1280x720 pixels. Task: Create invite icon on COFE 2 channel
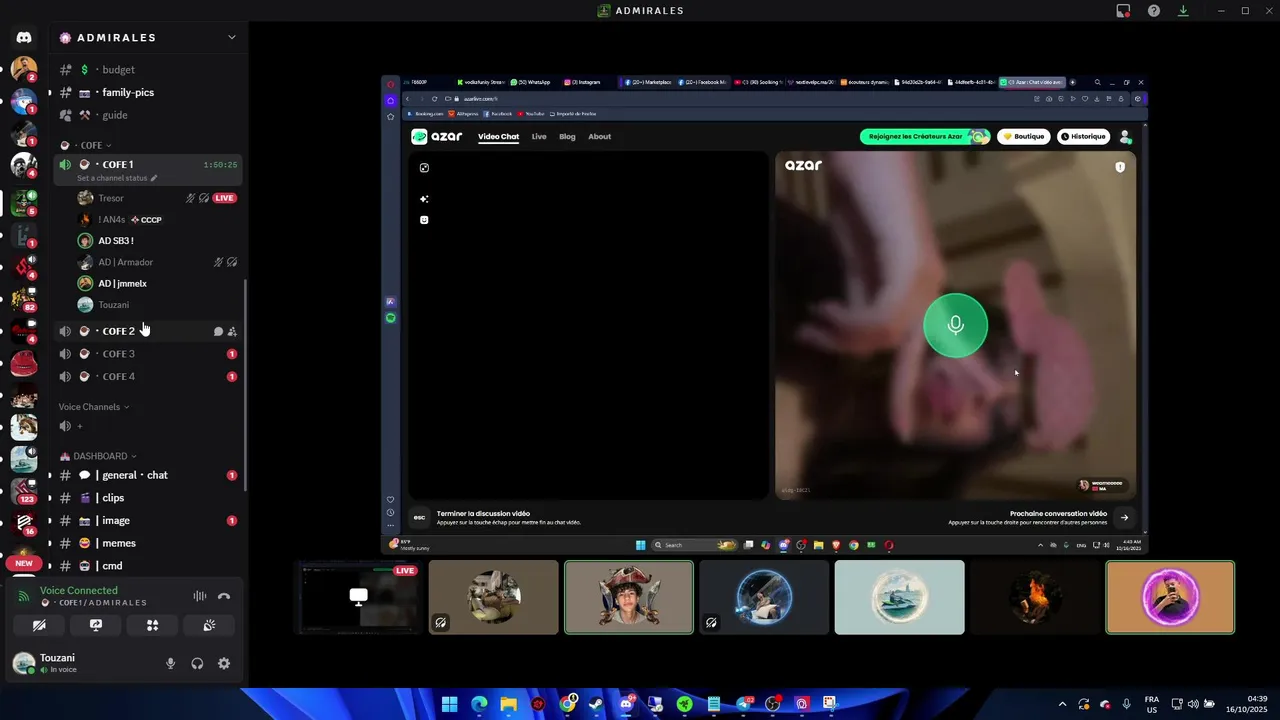point(232,331)
